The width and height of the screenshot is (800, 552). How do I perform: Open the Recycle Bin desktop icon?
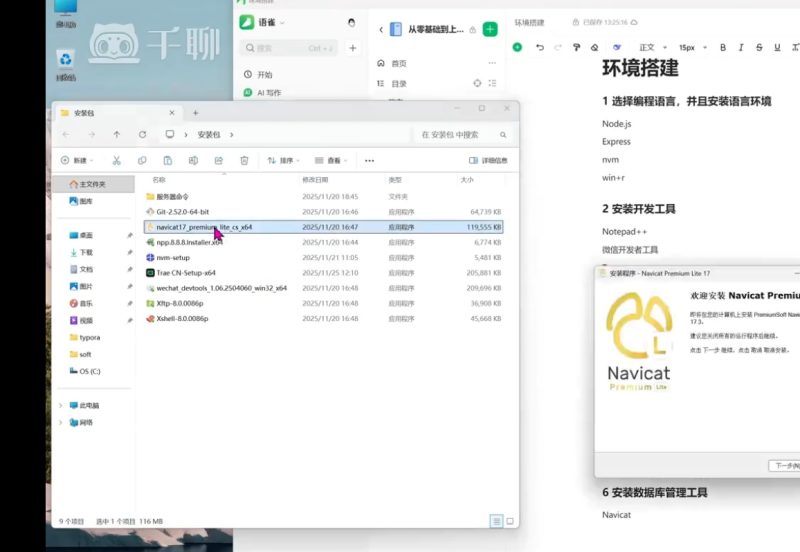coord(66,65)
